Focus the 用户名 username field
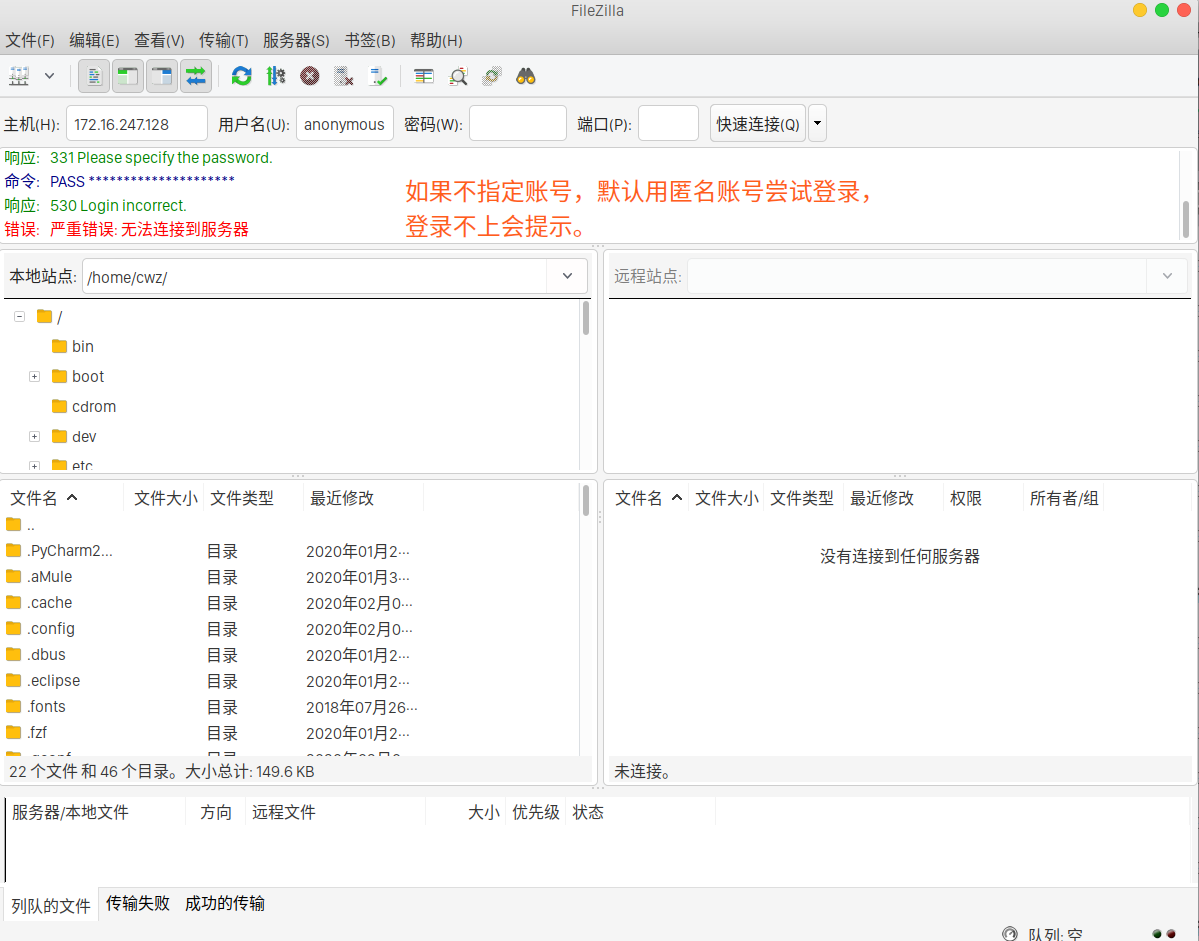The height and width of the screenshot is (941, 1199). (x=345, y=124)
